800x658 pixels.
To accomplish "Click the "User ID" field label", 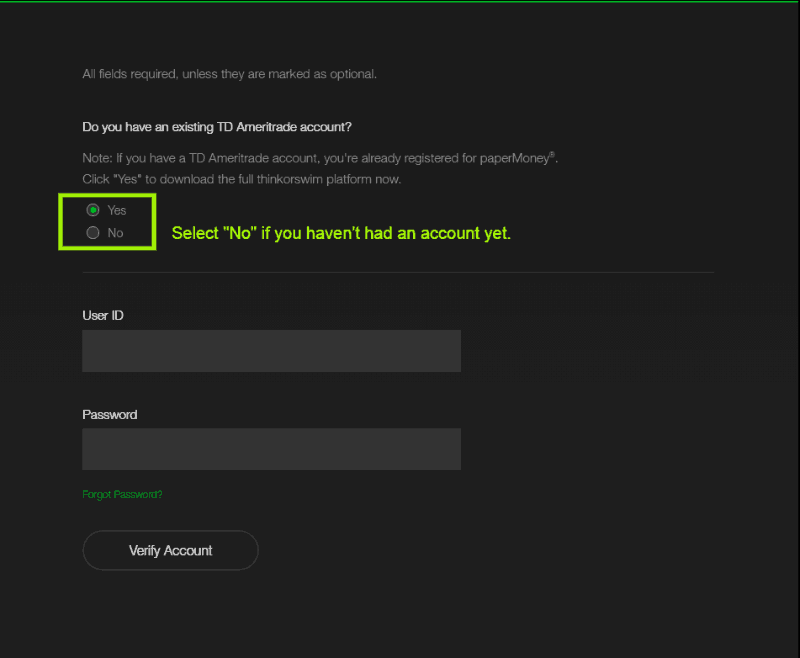I will click(x=103, y=315).
